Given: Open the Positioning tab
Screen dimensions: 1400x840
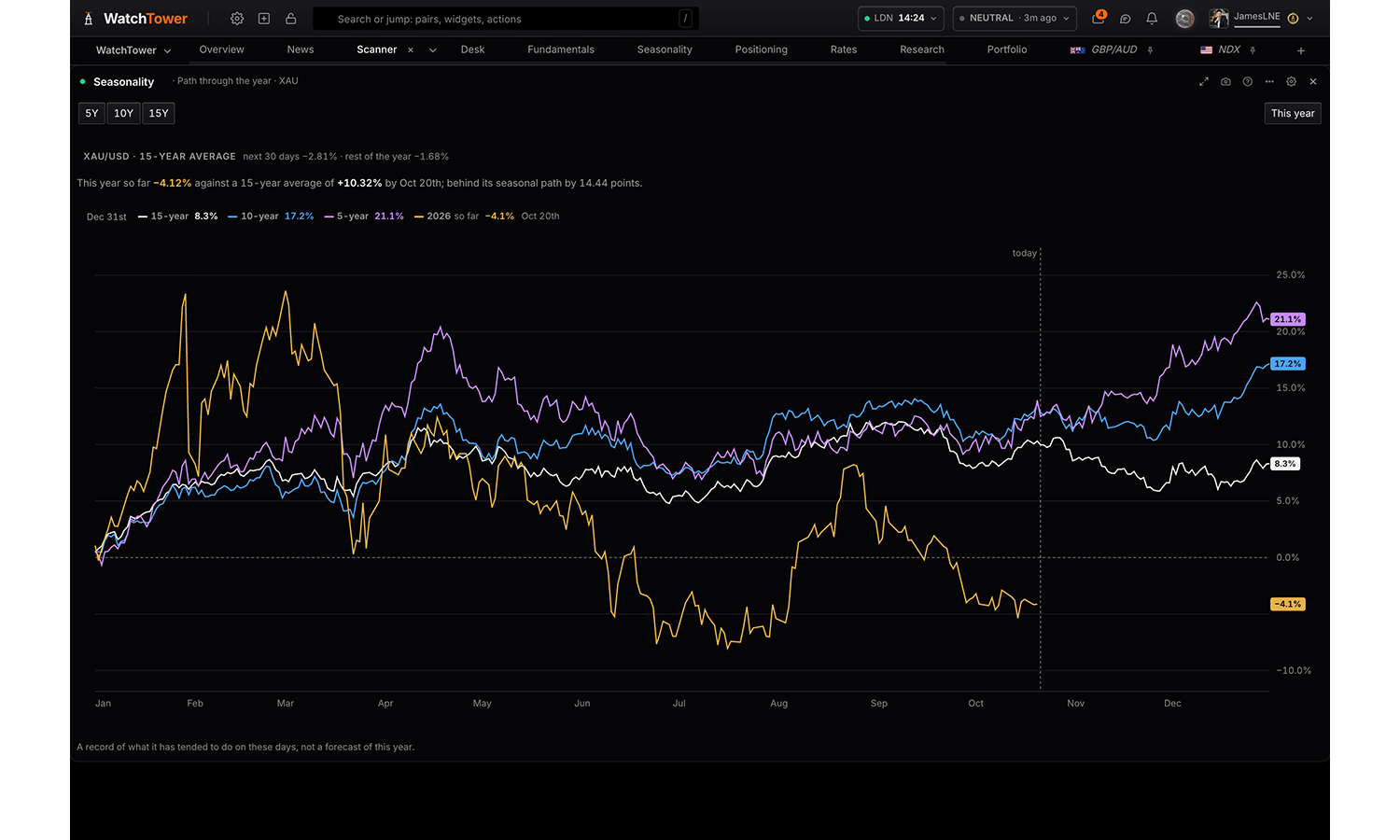Looking at the screenshot, I should pos(762,50).
